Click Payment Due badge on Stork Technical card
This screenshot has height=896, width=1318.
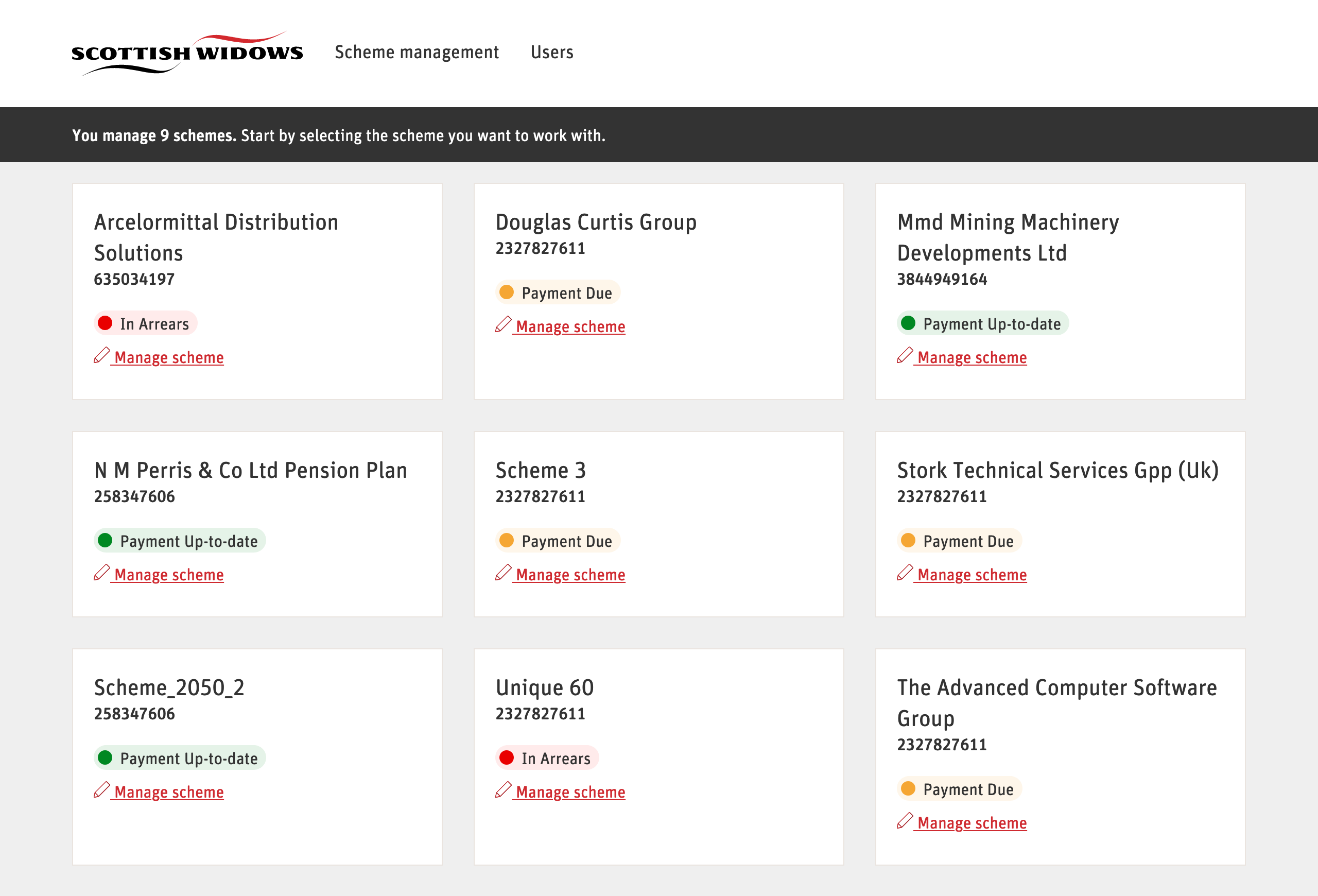(x=960, y=541)
